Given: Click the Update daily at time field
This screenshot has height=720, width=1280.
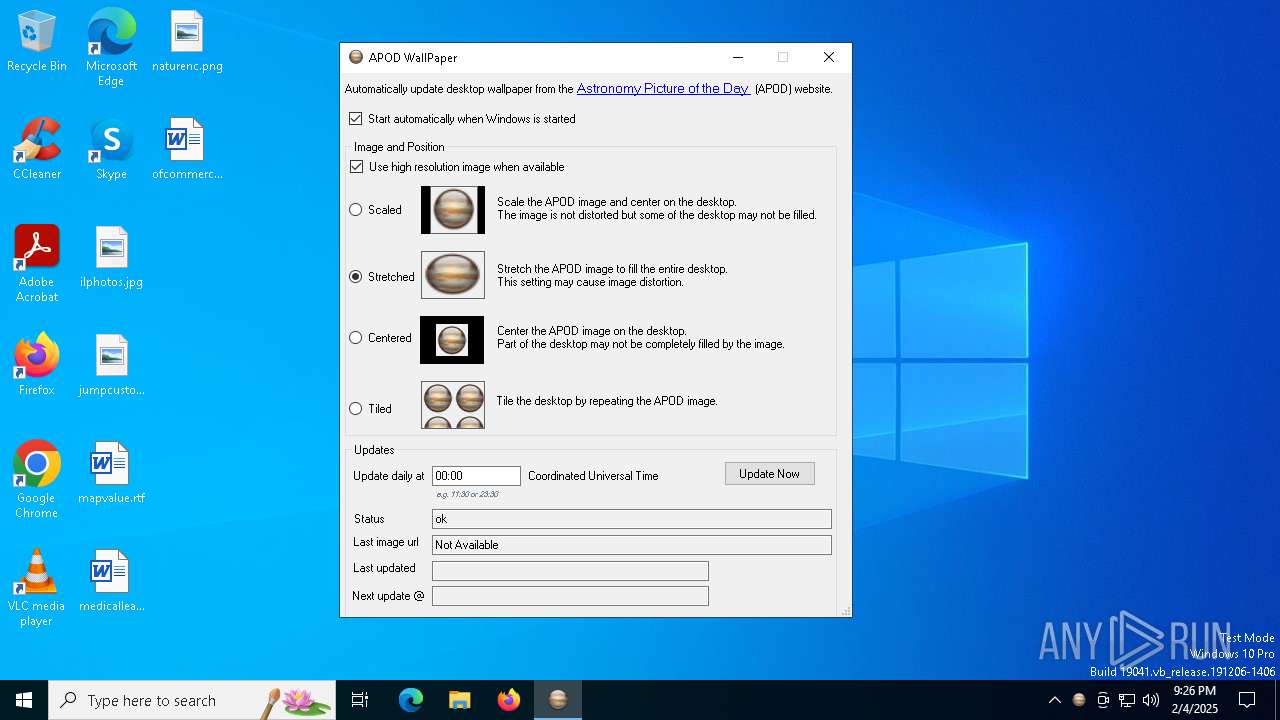Looking at the screenshot, I should click(476, 476).
